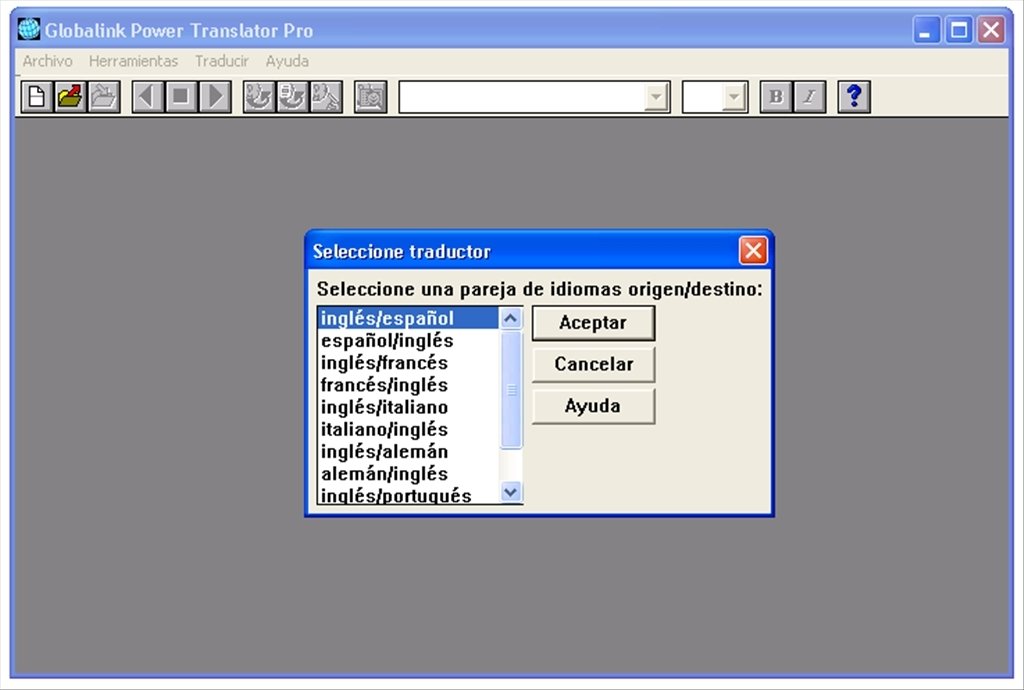Select the inglés/alemán language pair
The height and width of the screenshot is (690, 1024).
click(409, 452)
